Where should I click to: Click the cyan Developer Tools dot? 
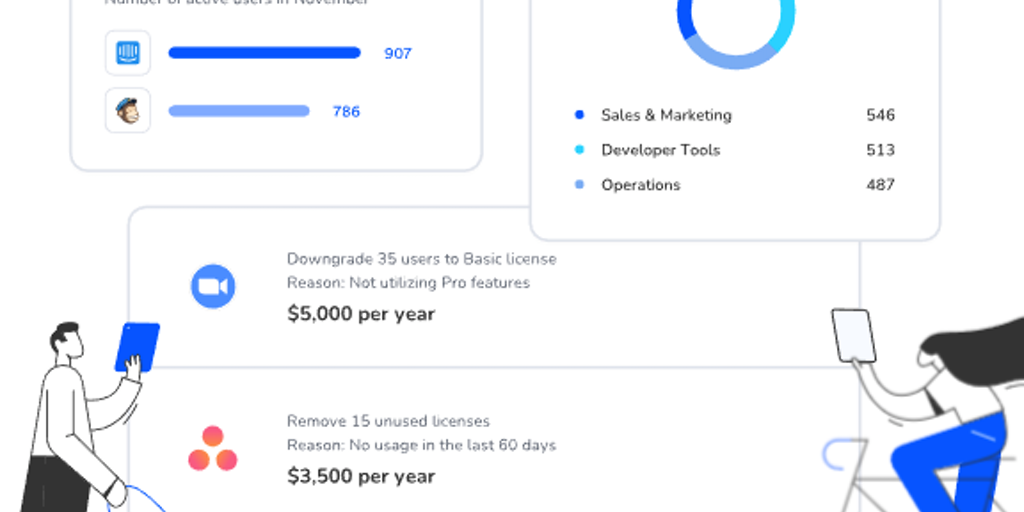pos(579,150)
